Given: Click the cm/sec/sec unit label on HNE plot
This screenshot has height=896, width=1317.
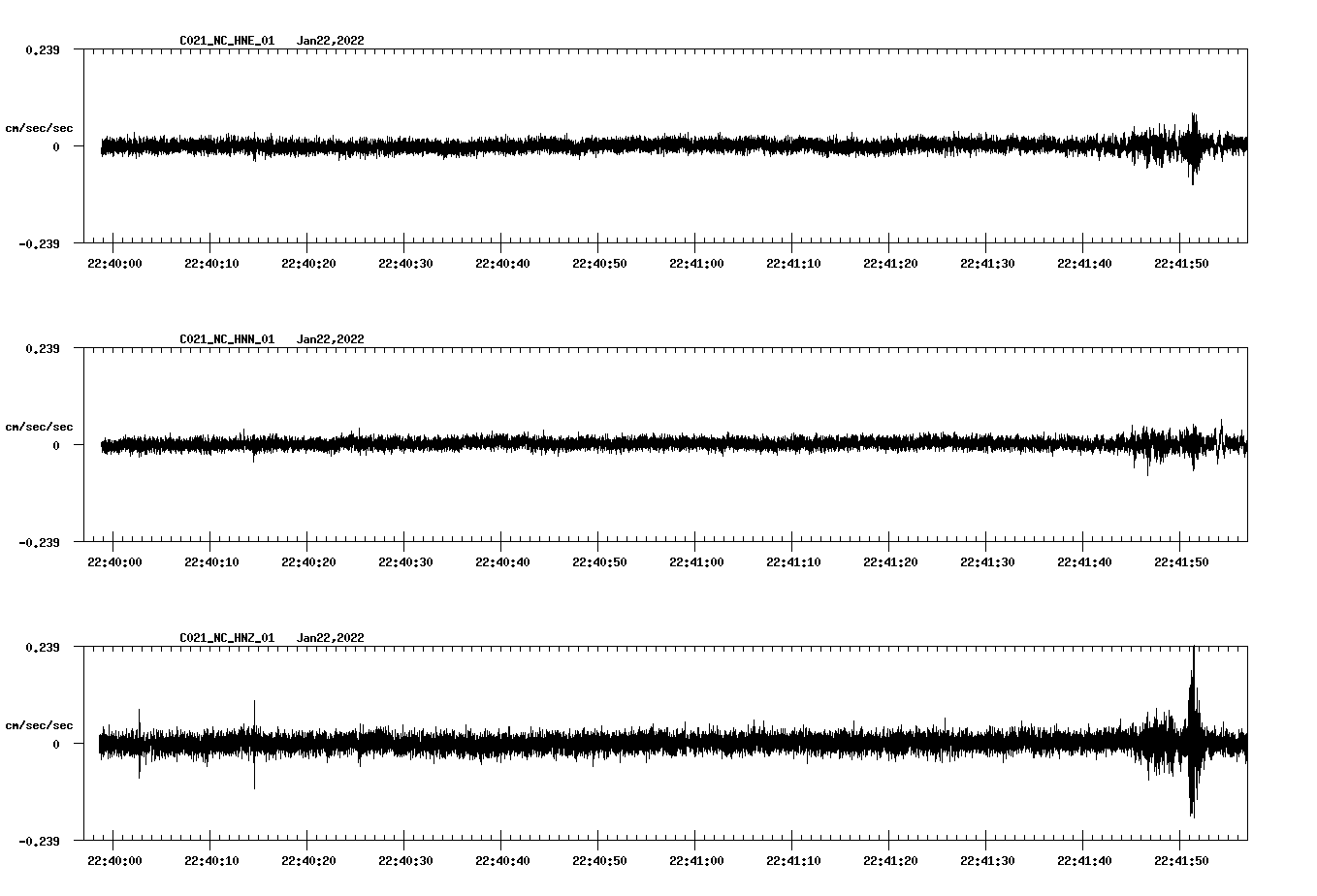Looking at the screenshot, I should click(40, 128).
